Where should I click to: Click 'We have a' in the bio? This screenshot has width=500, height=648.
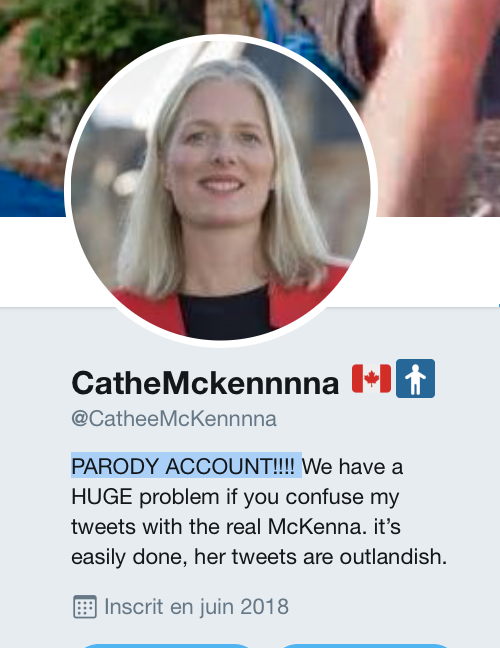point(352,467)
